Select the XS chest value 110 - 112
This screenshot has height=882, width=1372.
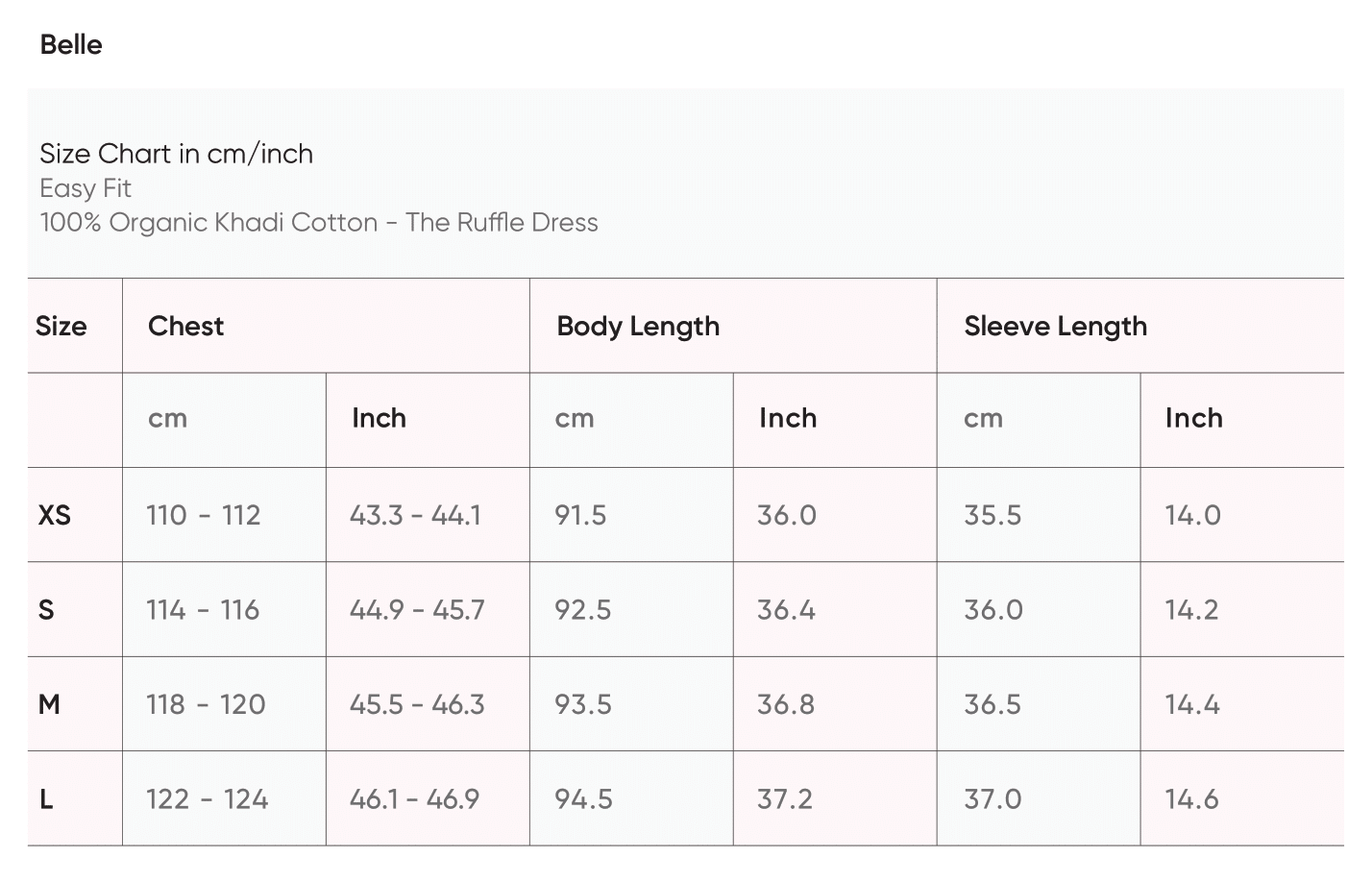coord(204,515)
